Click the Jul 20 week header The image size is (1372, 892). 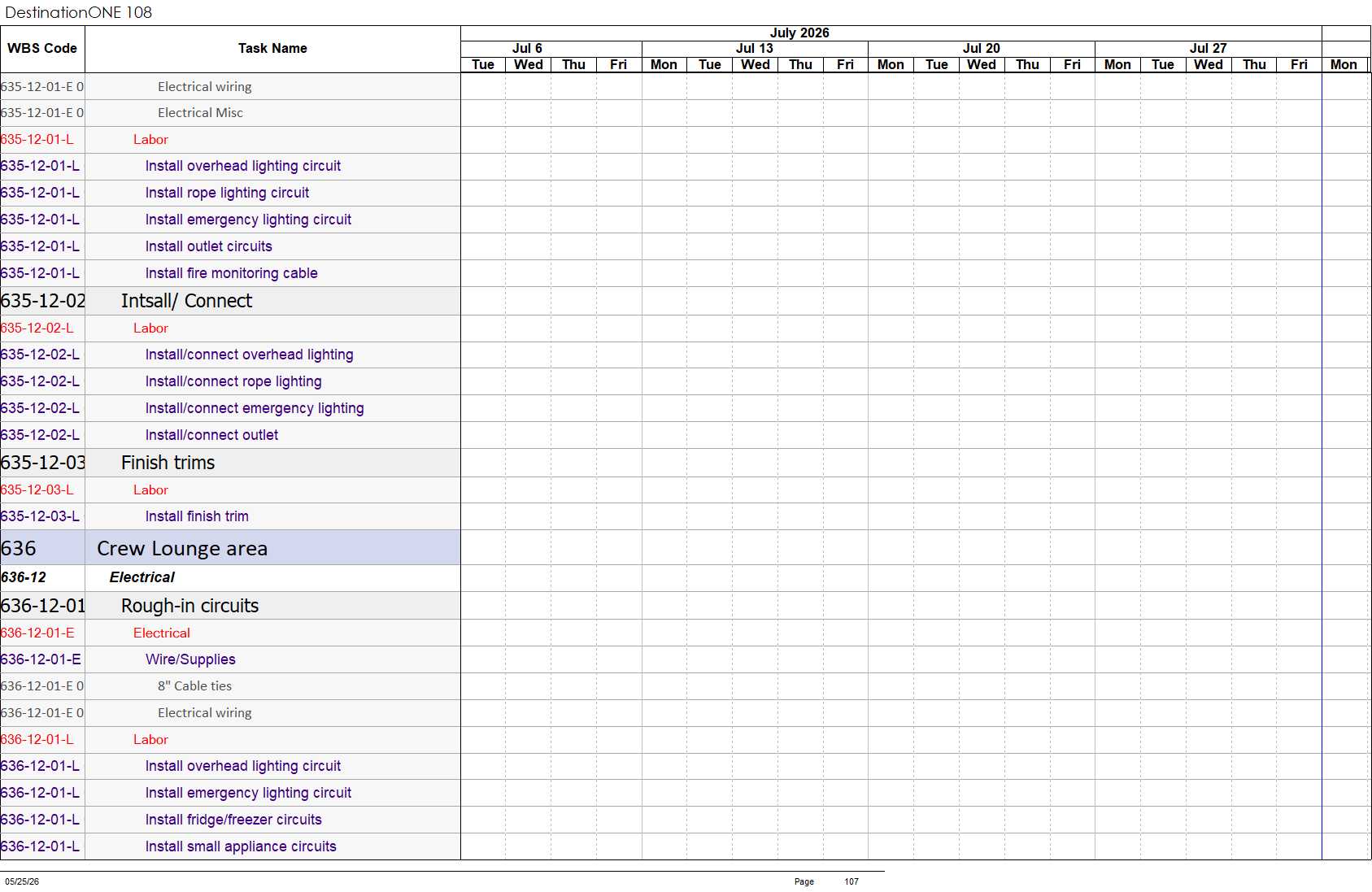[982, 49]
